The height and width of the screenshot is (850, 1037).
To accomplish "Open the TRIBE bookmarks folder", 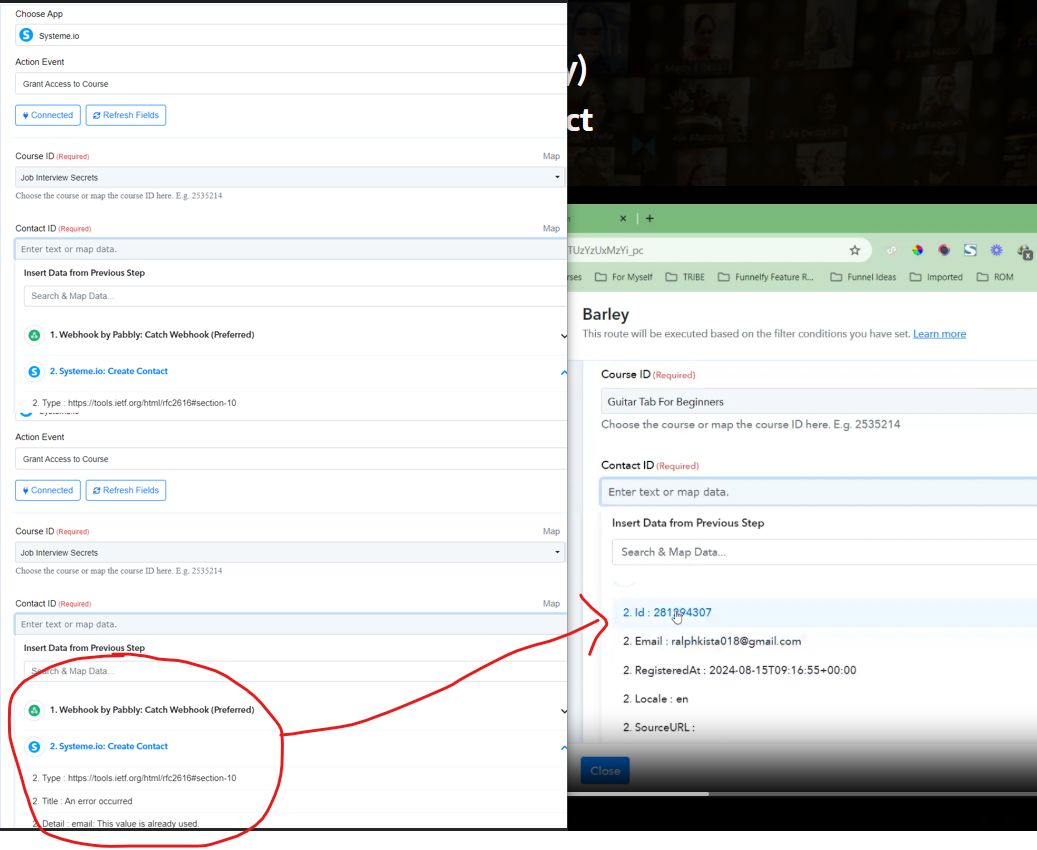I will (685, 277).
